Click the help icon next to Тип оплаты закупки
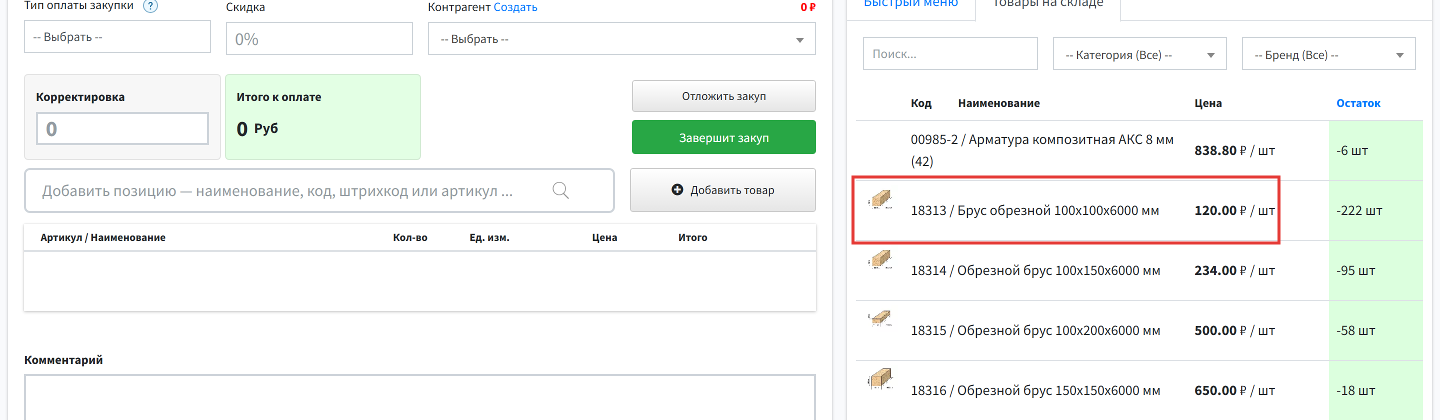 point(151,6)
